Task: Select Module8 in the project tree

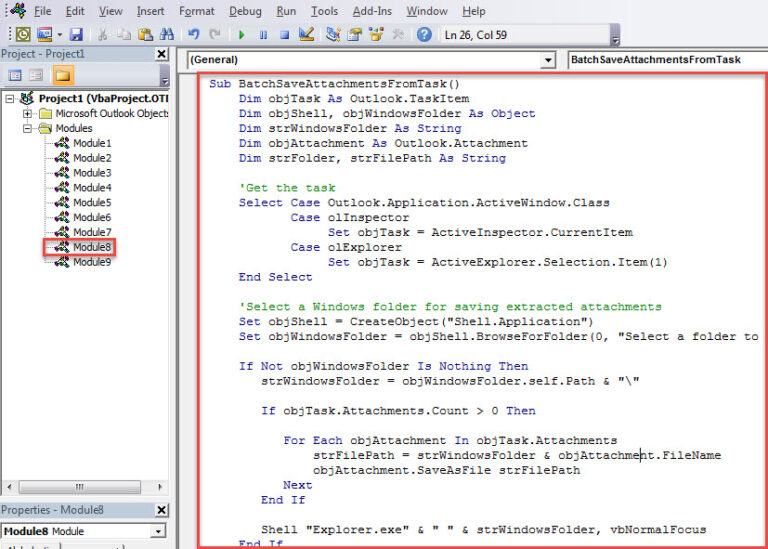Action: point(91,247)
